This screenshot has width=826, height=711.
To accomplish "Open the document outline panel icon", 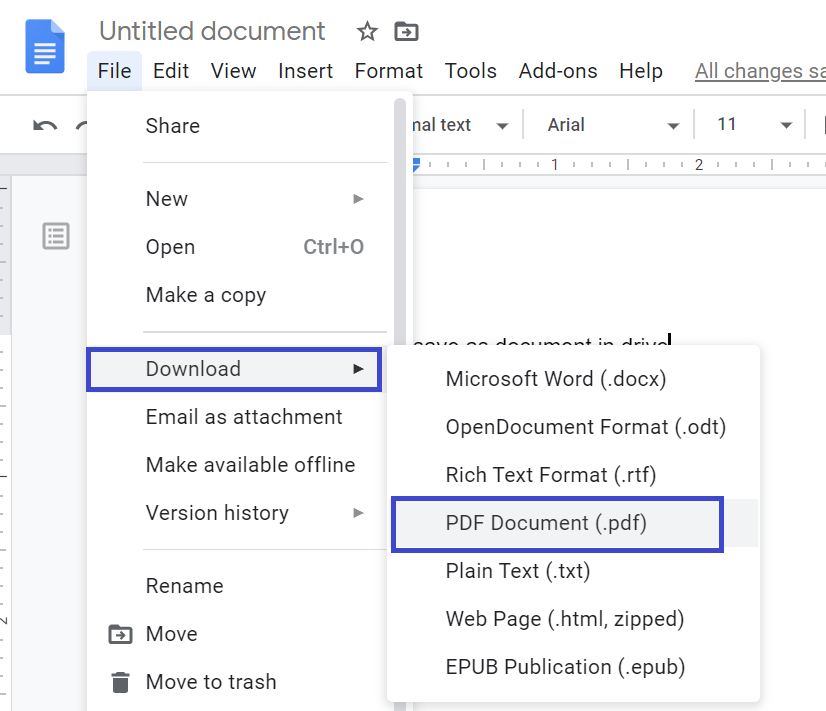I will tap(57, 236).
